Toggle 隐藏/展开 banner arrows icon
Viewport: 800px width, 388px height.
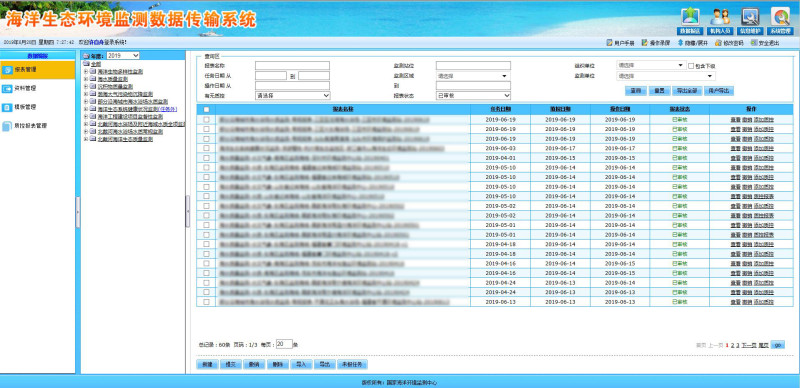680,43
